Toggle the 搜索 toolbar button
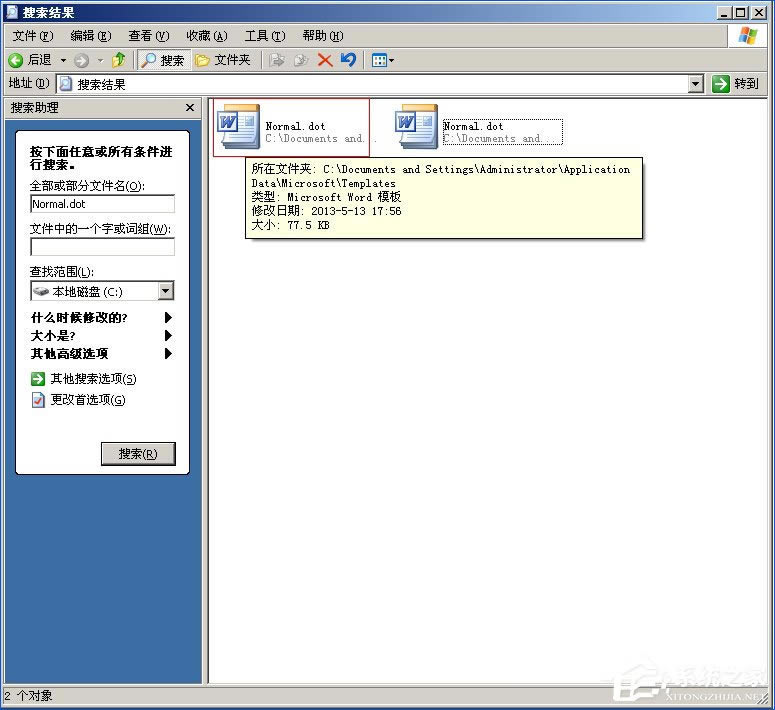This screenshot has width=775, height=710. tap(164, 60)
